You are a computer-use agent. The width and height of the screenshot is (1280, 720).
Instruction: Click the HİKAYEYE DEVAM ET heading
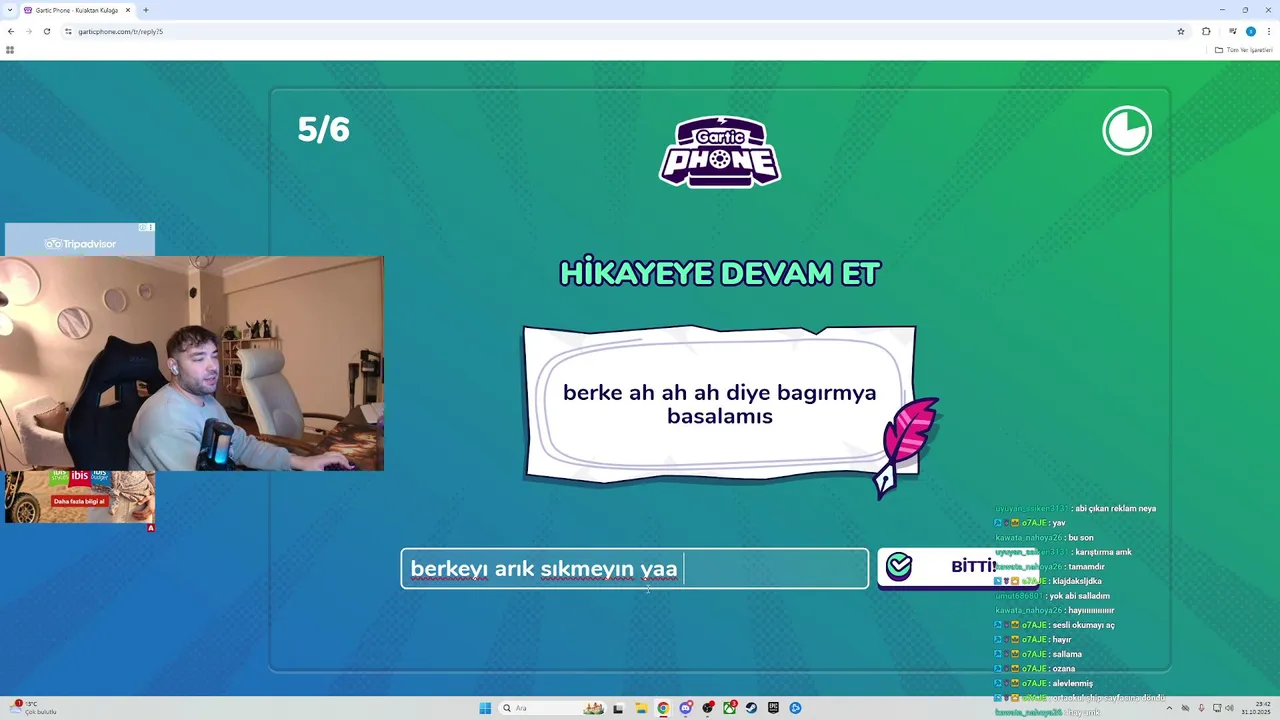[719, 273]
